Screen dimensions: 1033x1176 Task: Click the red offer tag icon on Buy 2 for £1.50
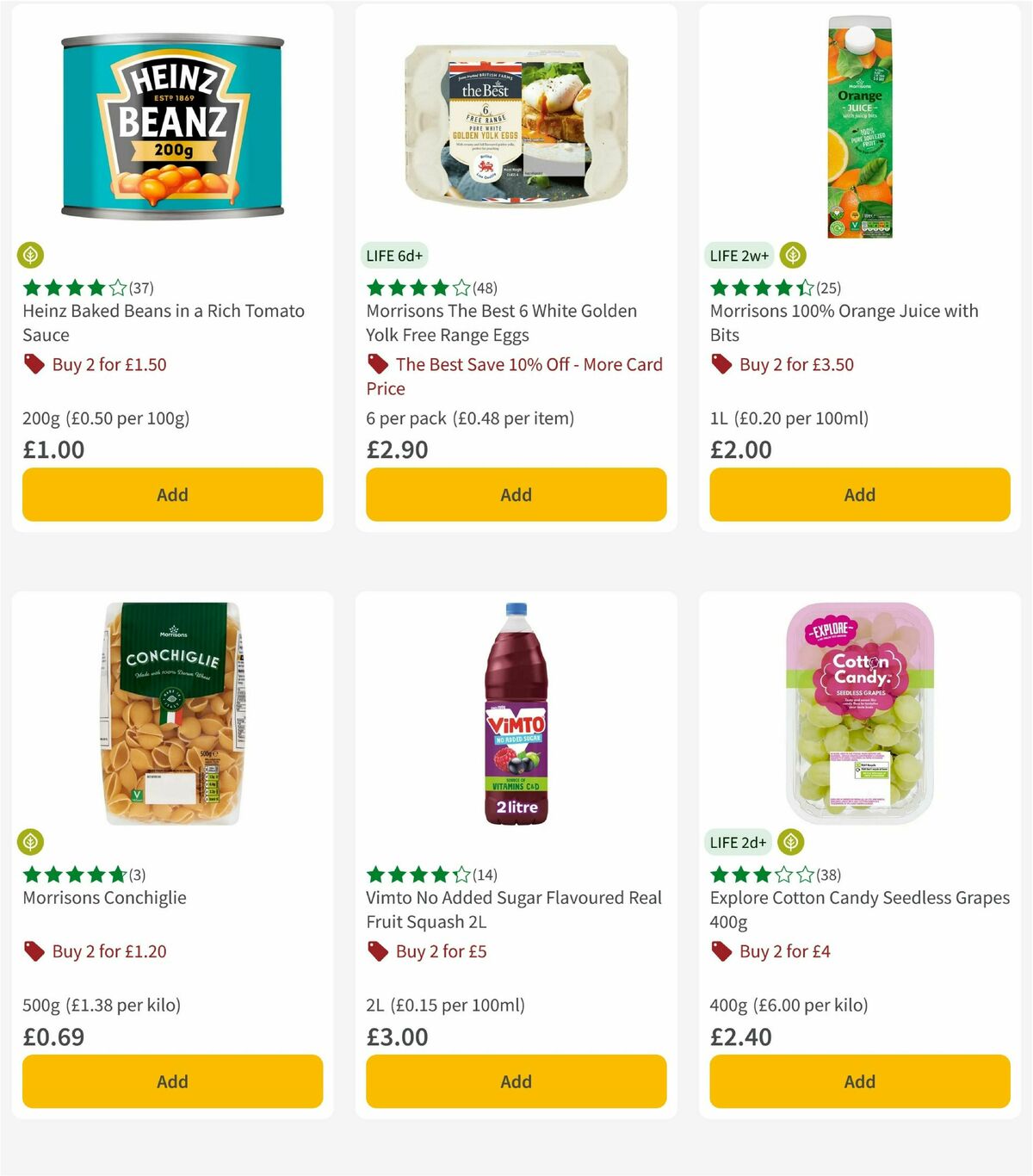(34, 364)
